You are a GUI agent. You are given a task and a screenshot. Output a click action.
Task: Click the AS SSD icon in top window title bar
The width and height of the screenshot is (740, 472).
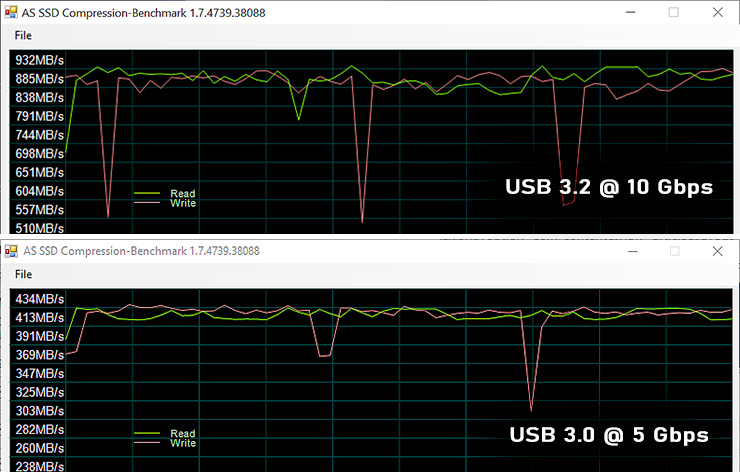pos(11,12)
